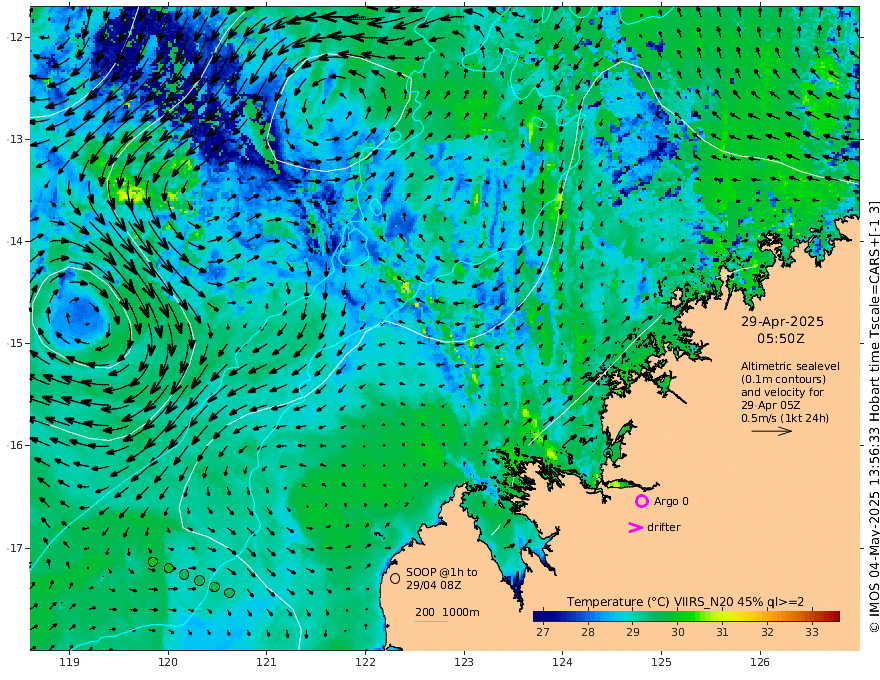
Task: Click the magenta drifter arrowhead symbol
Action: tap(635, 527)
